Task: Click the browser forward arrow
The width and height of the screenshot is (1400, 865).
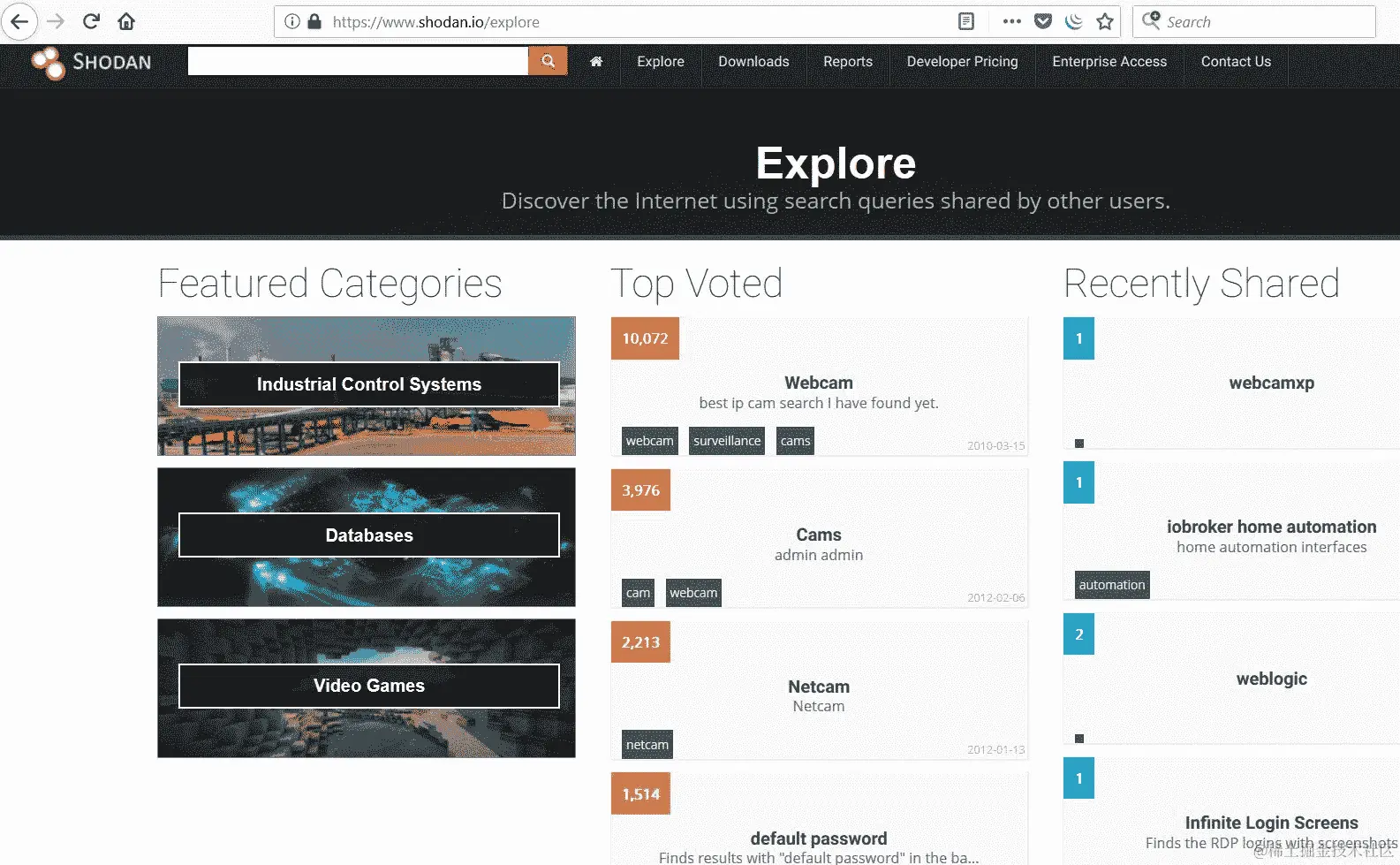Action: [56, 21]
